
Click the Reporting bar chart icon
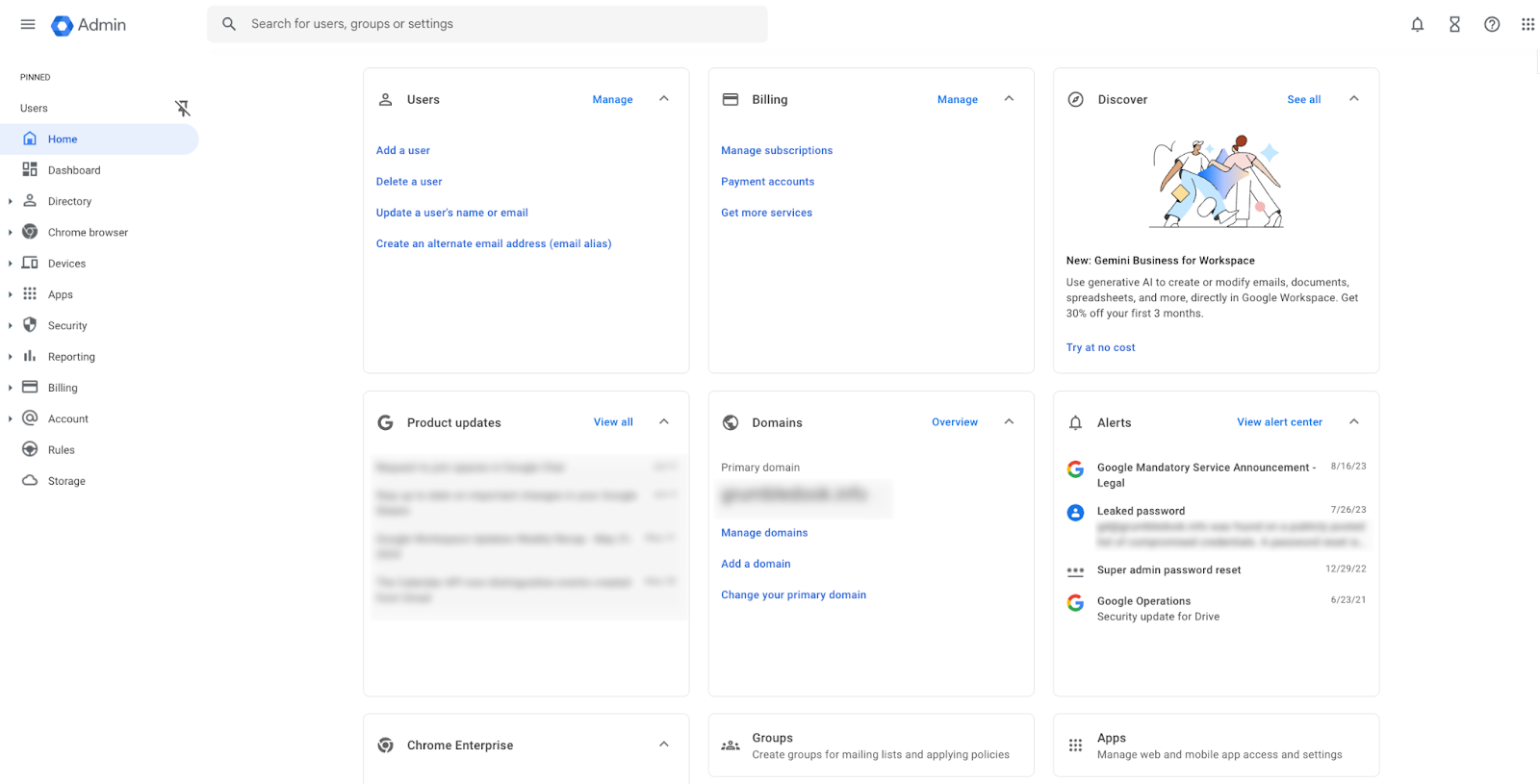30,356
